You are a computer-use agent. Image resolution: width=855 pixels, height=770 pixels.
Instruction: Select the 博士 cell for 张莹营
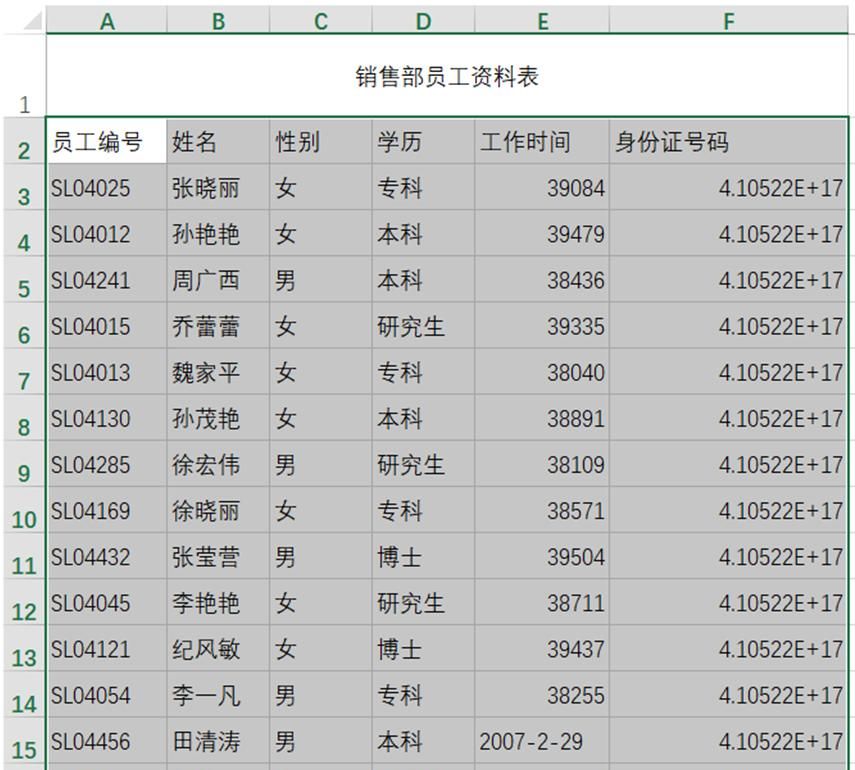click(400, 557)
